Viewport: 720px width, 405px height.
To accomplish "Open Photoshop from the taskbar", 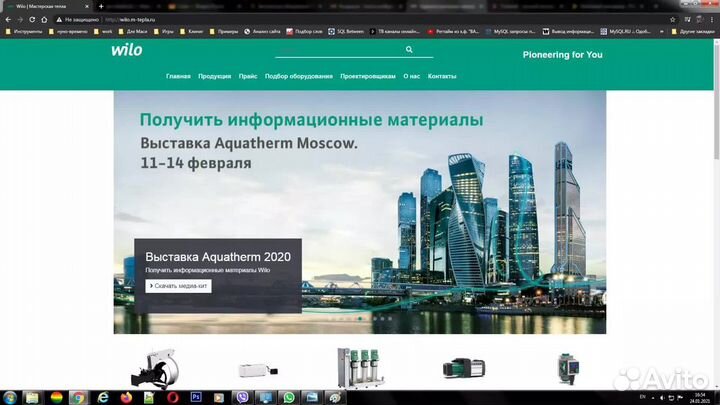I will tap(196, 398).
